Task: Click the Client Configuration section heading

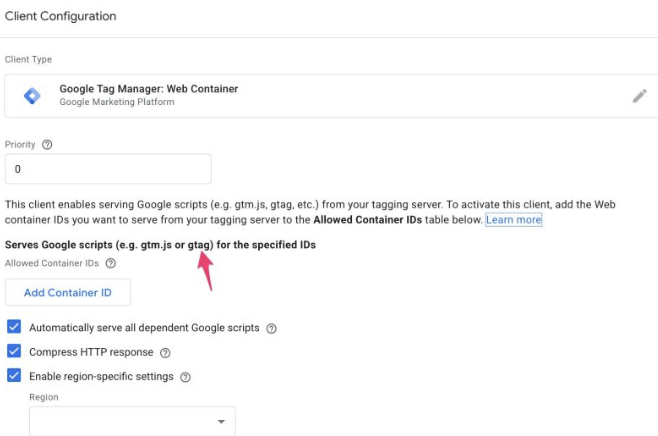Action: (61, 17)
